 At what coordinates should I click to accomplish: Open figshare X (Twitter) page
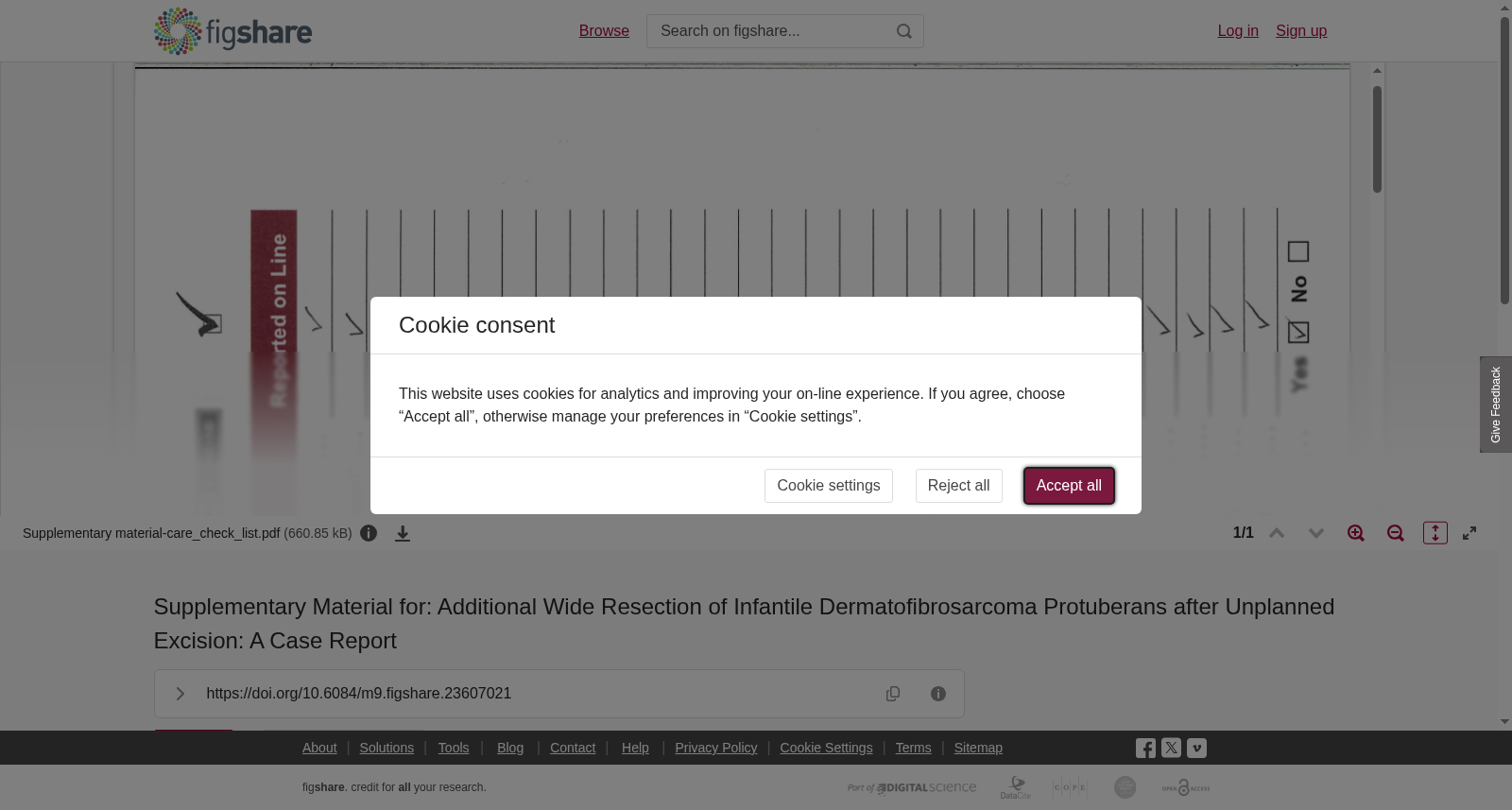click(1171, 748)
